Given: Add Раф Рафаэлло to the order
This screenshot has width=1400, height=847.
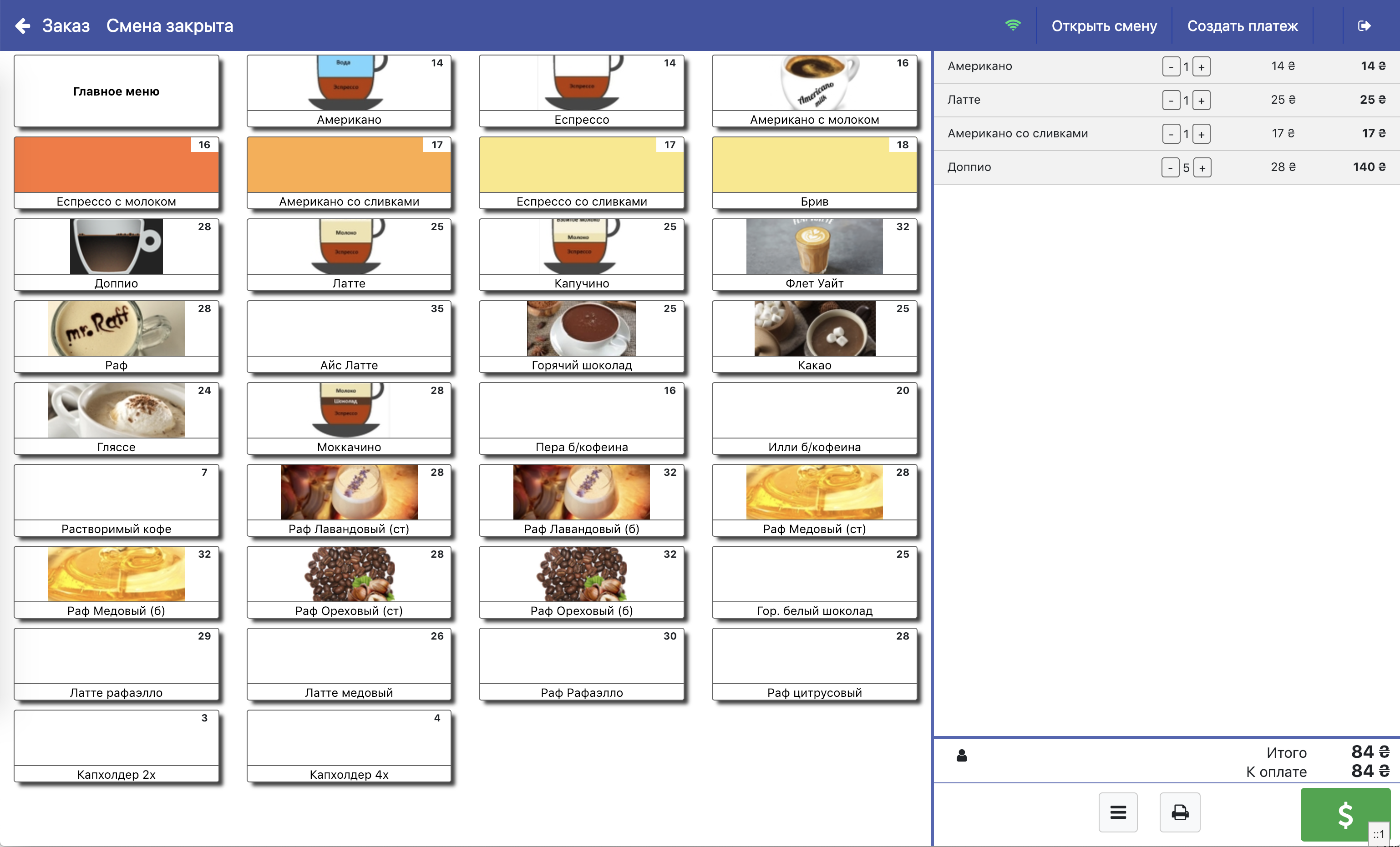Looking at the screenshot, I should [581, 663].
